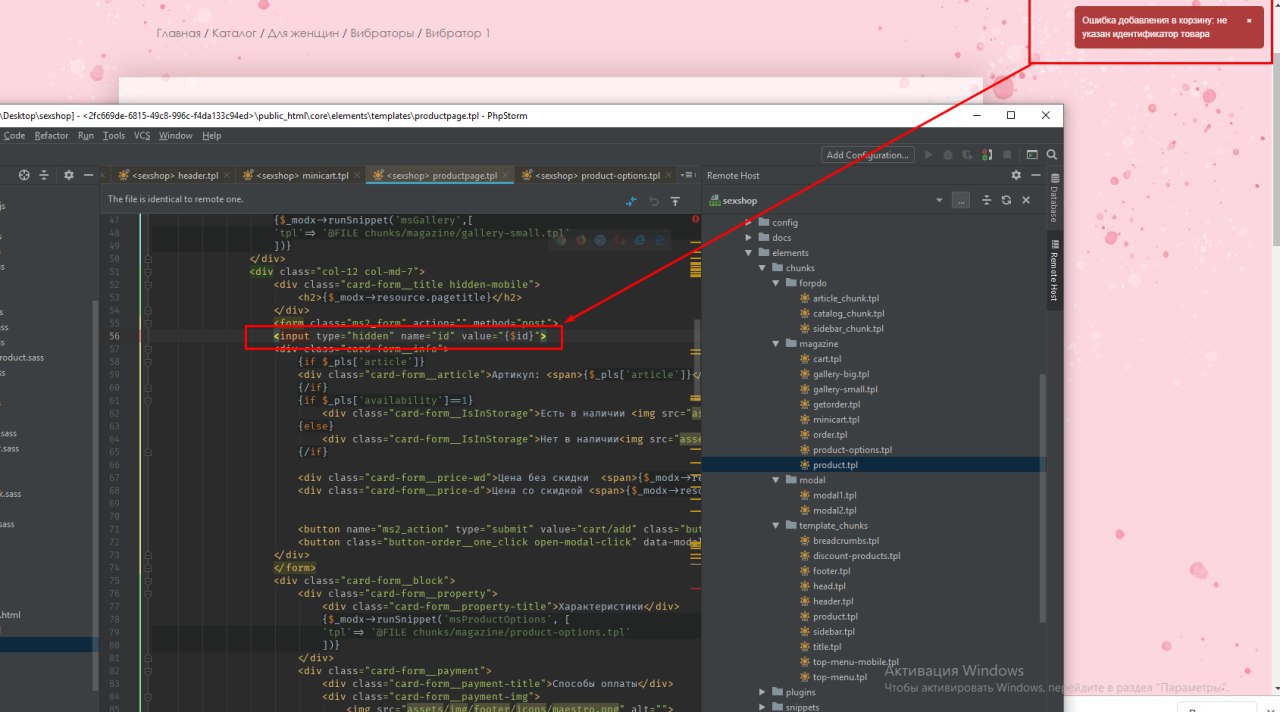Refresh the Remote Host file listing

pos(1006,200)
